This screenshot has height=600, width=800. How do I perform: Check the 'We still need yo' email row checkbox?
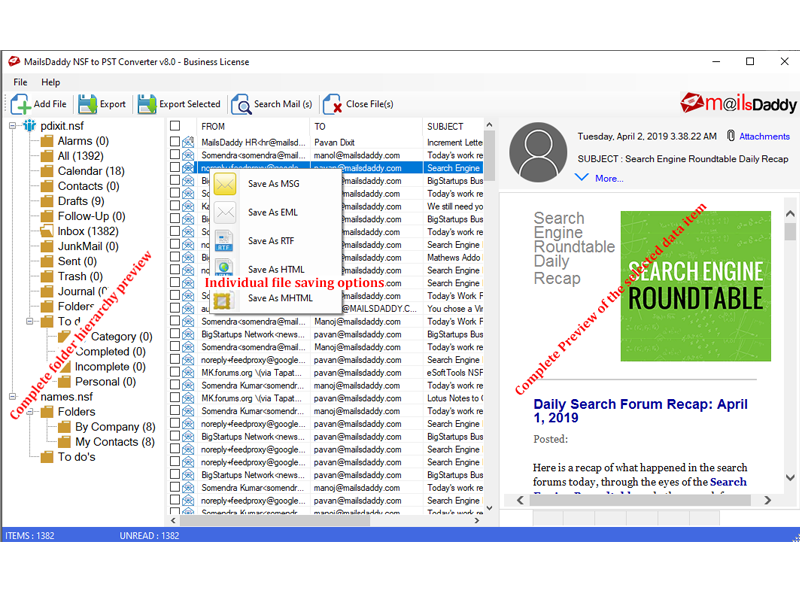pyautogui.click(x=175, y=206)
